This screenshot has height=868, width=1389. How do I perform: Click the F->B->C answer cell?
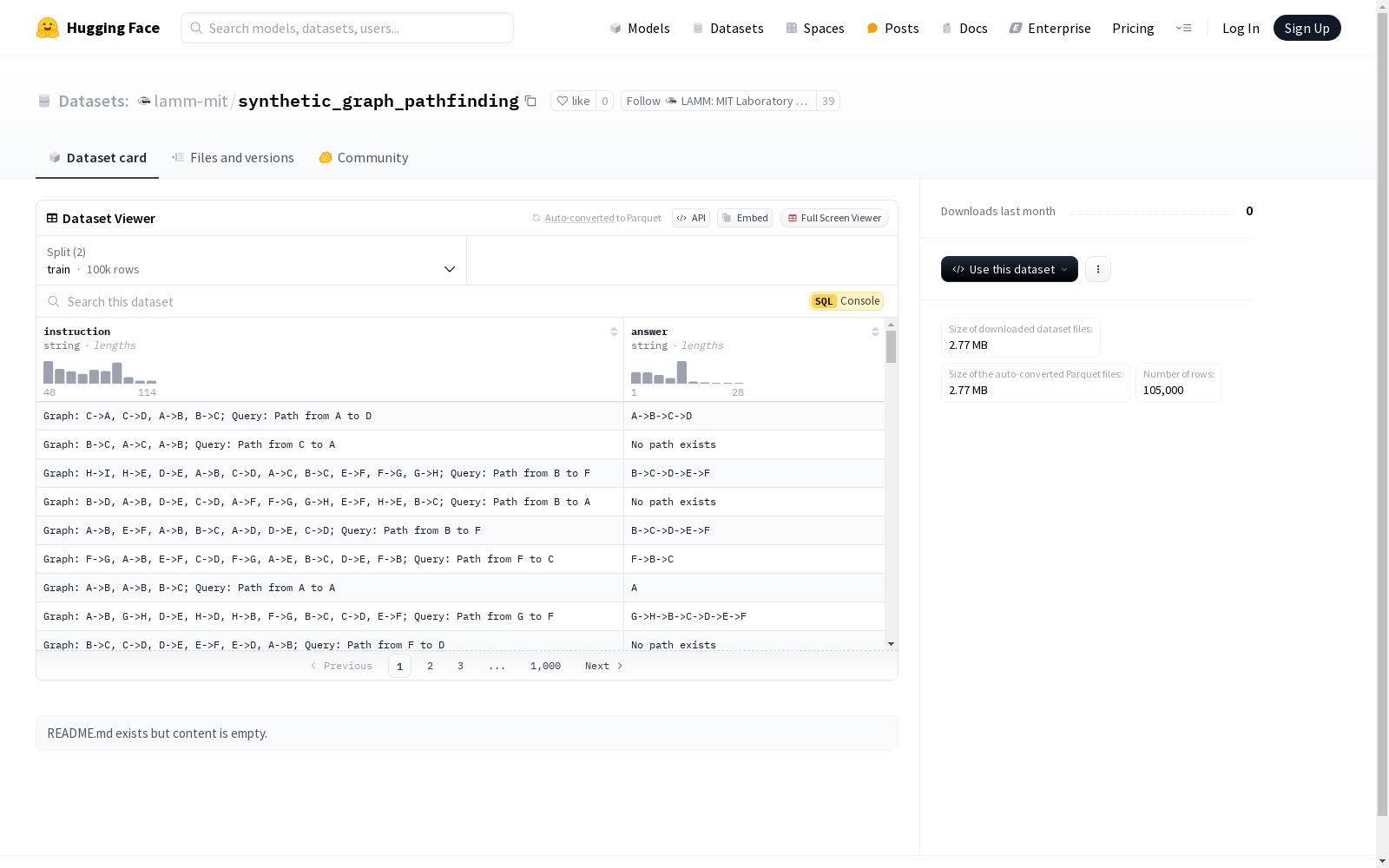click(754, 559)
